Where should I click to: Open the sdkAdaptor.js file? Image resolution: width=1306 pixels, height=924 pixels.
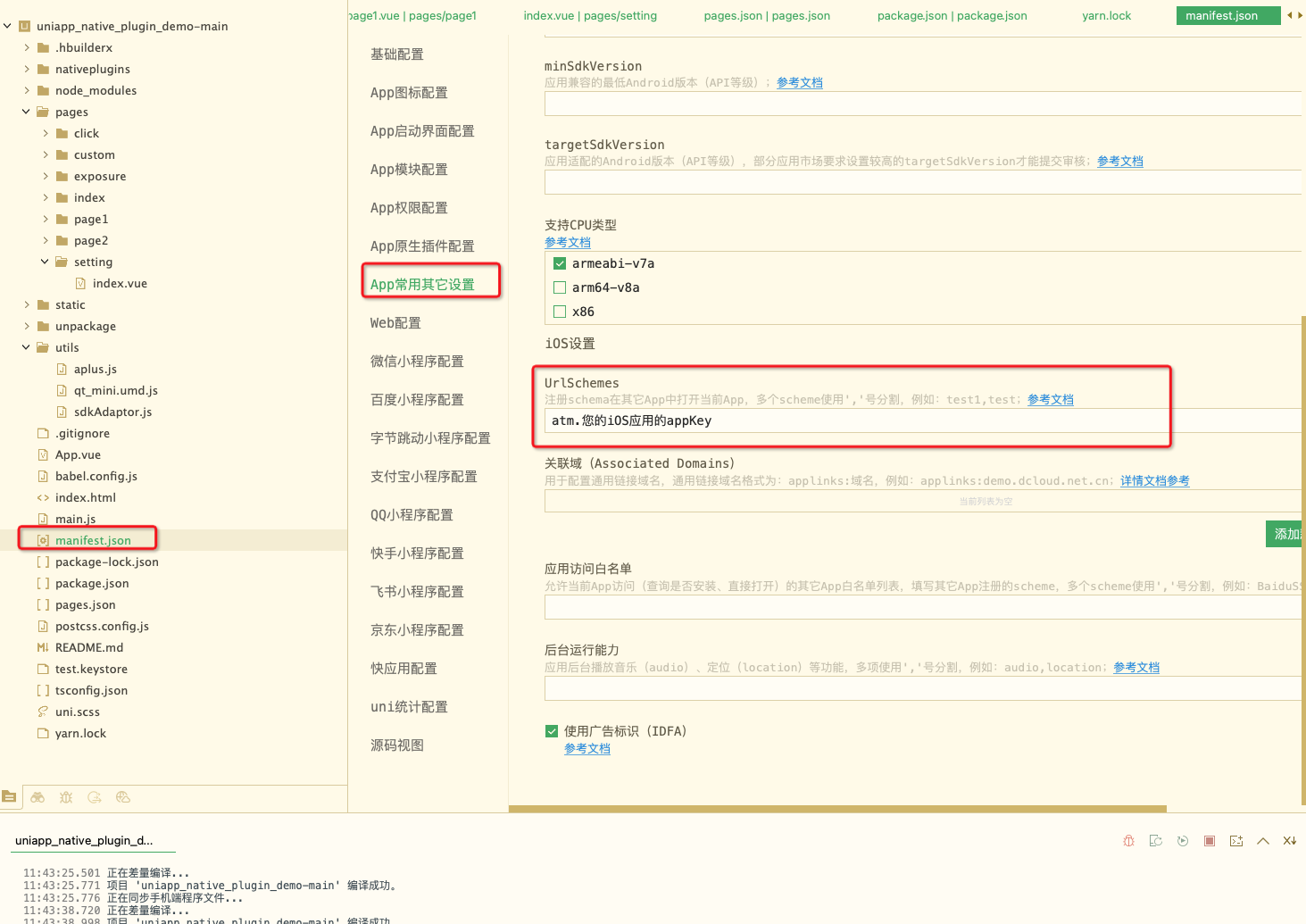click(112, 412)
